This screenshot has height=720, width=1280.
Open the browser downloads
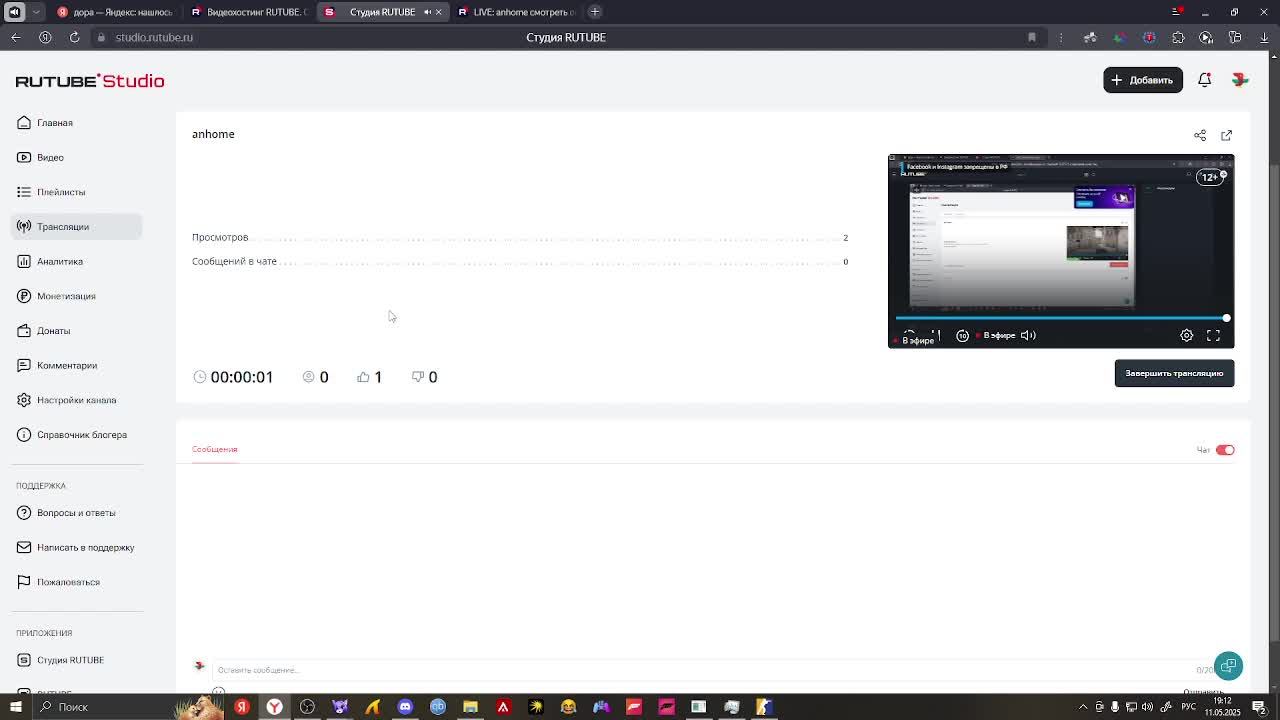click(x=1264, y=38)
